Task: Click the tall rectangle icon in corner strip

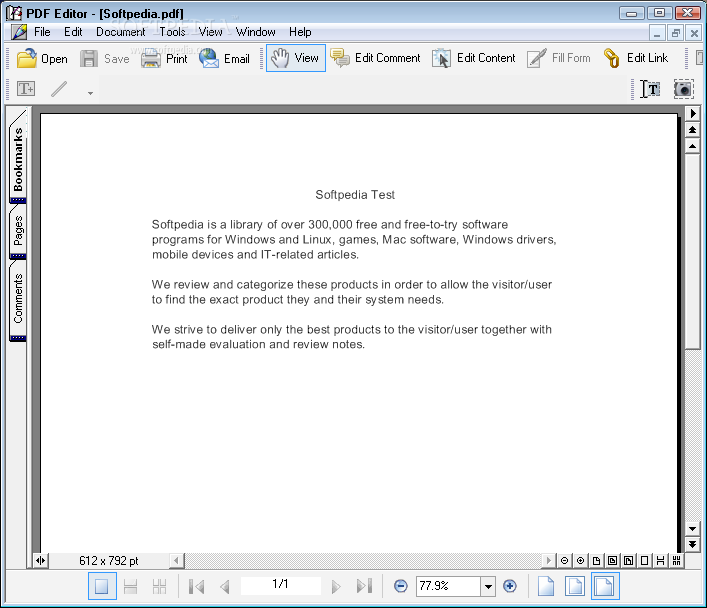Action: tap(644, 561)
